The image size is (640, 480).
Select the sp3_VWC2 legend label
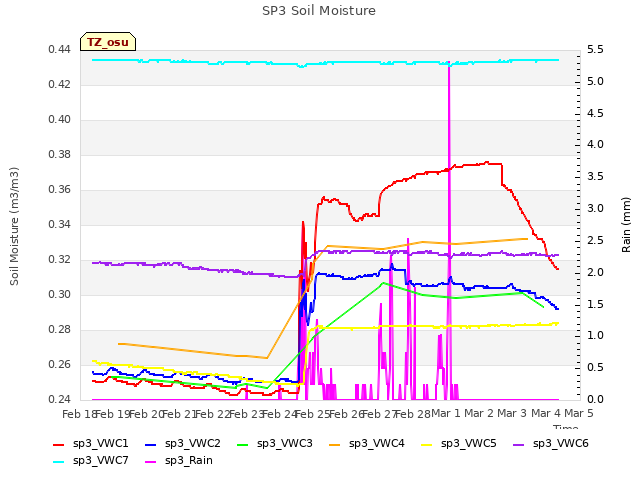(193, 444)
